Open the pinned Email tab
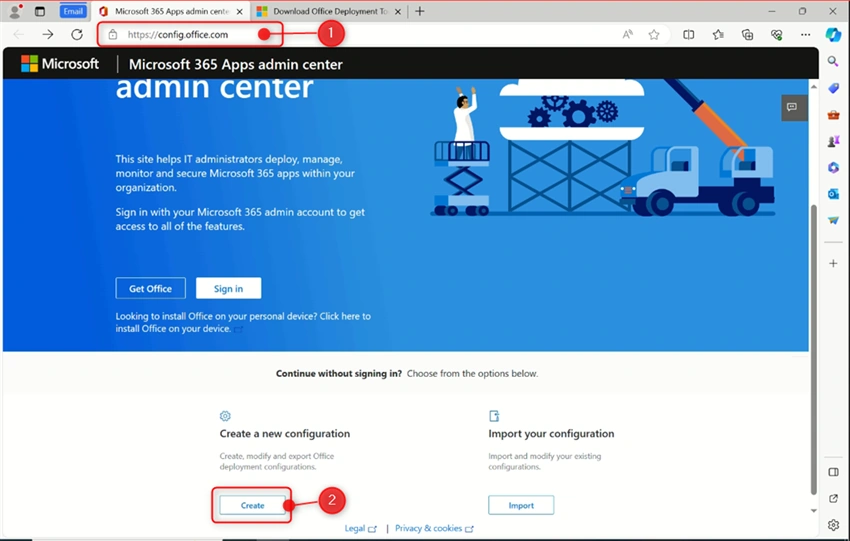This screenshot has height=541, width=850. point(73,11)
